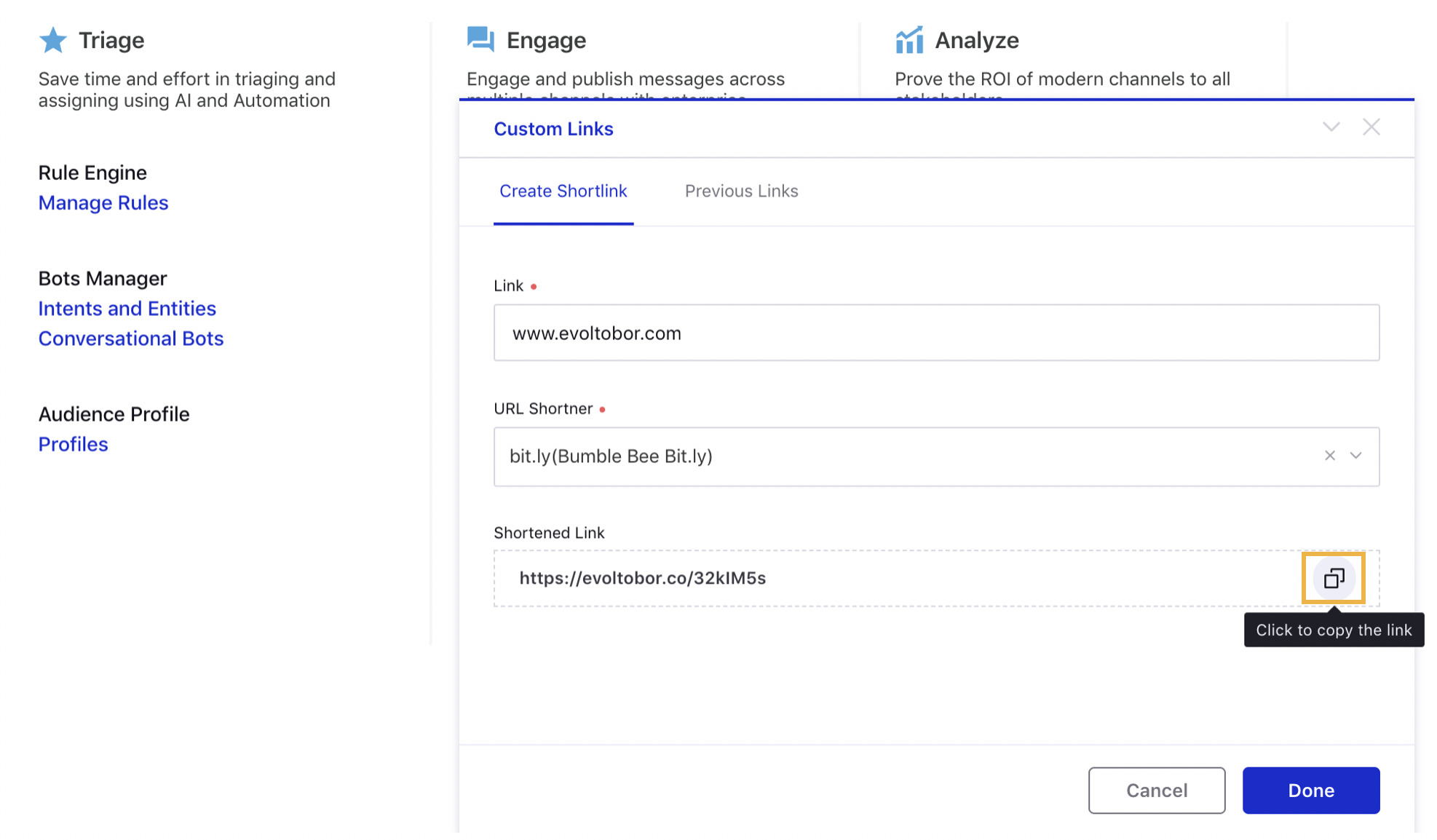Image resolution: width=1437 pixels, height=840 pixels.
Task: Click the Link input field
Action: [x=936, y=333]
